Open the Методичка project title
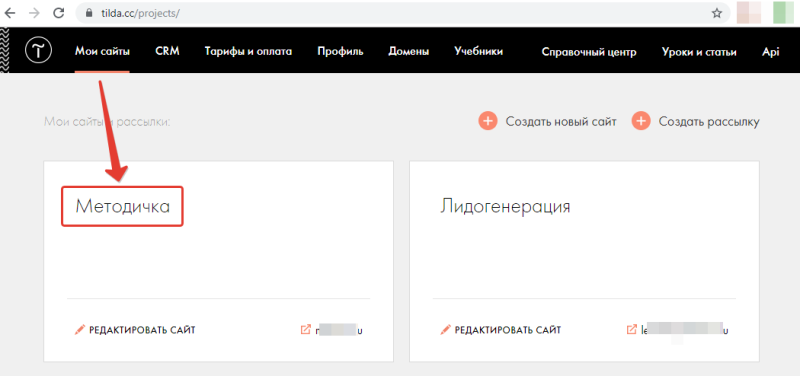The width and height of the screenshot is (800, 376). [x=122, y=206]
